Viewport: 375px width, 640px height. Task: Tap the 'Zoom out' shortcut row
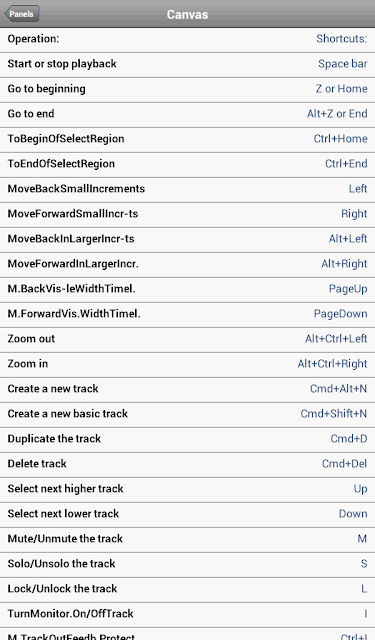pos(187,339)
